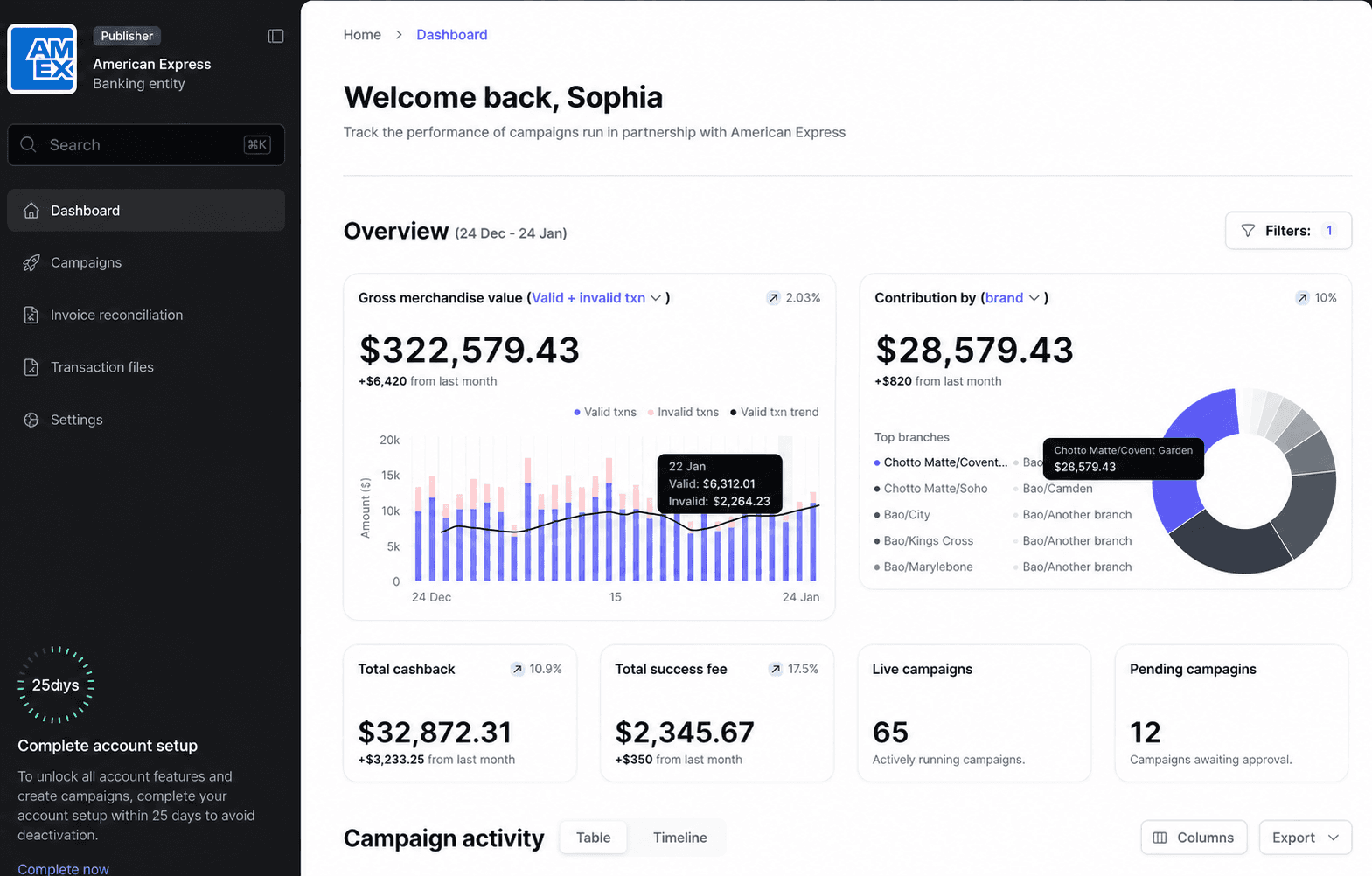Click the 25 days countdown ring
The width and height of the screenshot is (1372, 876).
pos(56,685)
